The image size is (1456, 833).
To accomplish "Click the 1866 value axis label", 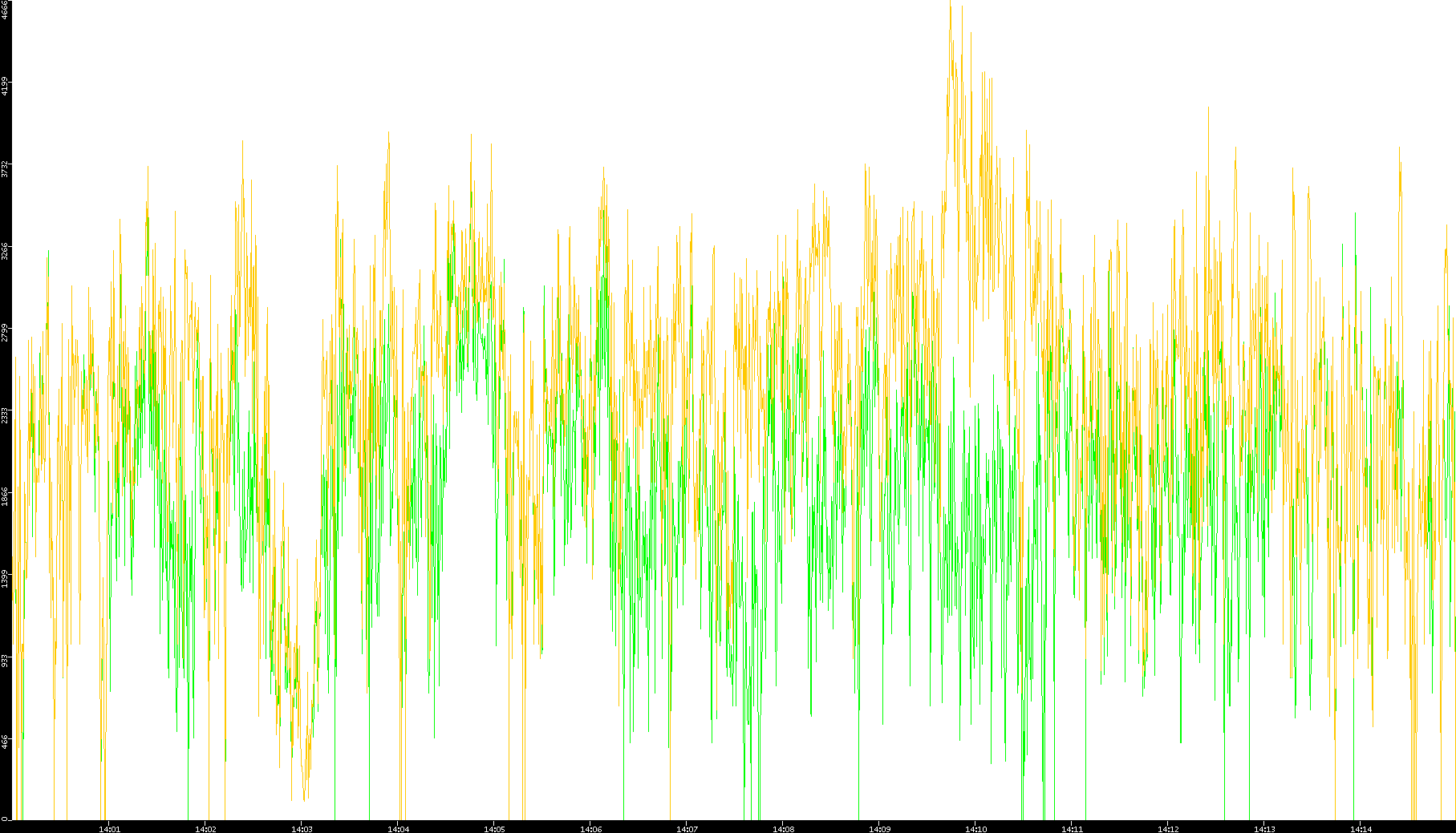I will [5, 496].
